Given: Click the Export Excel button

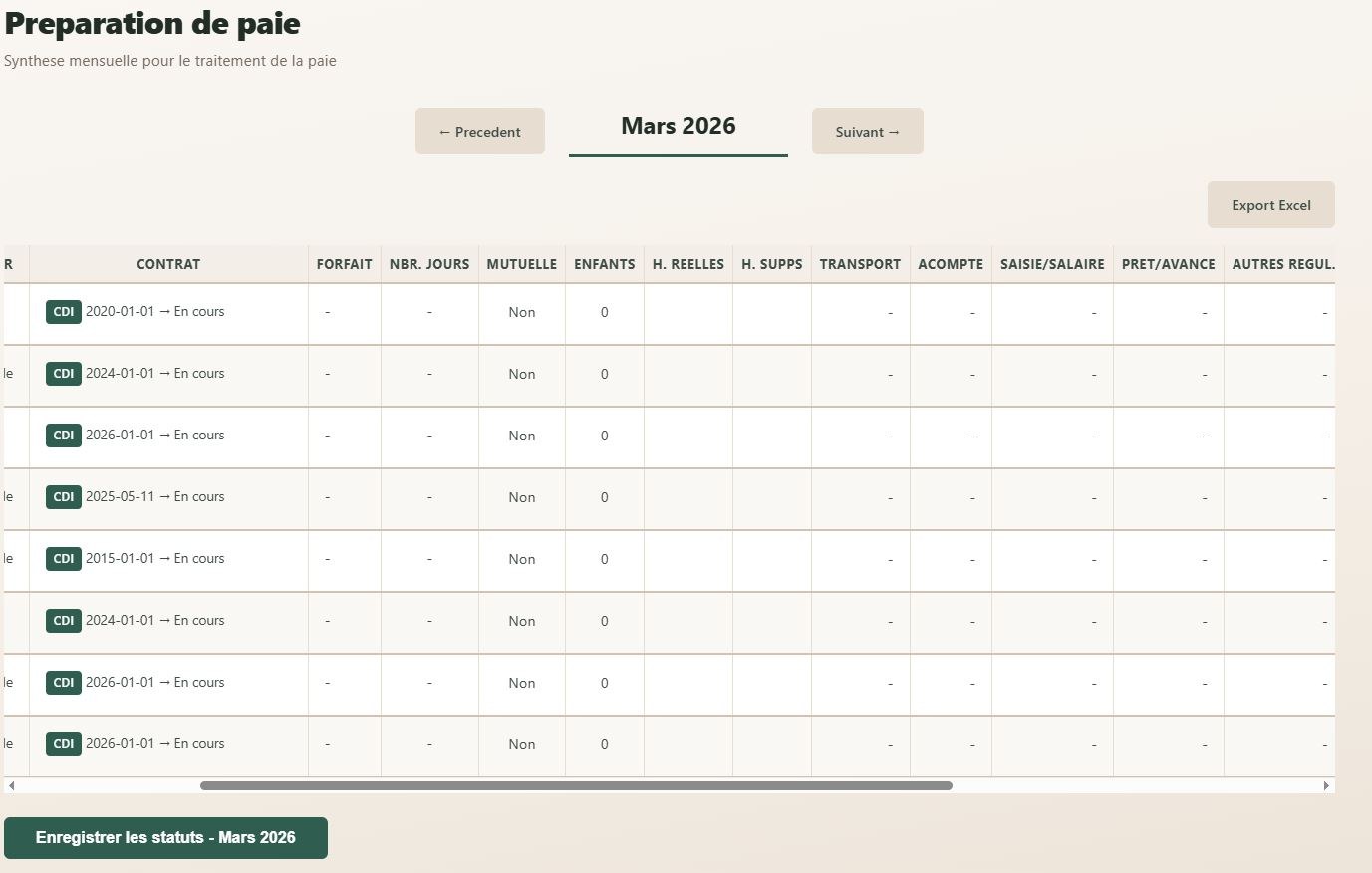Looking at the screenshot, I should click(x=1270, y=205).
